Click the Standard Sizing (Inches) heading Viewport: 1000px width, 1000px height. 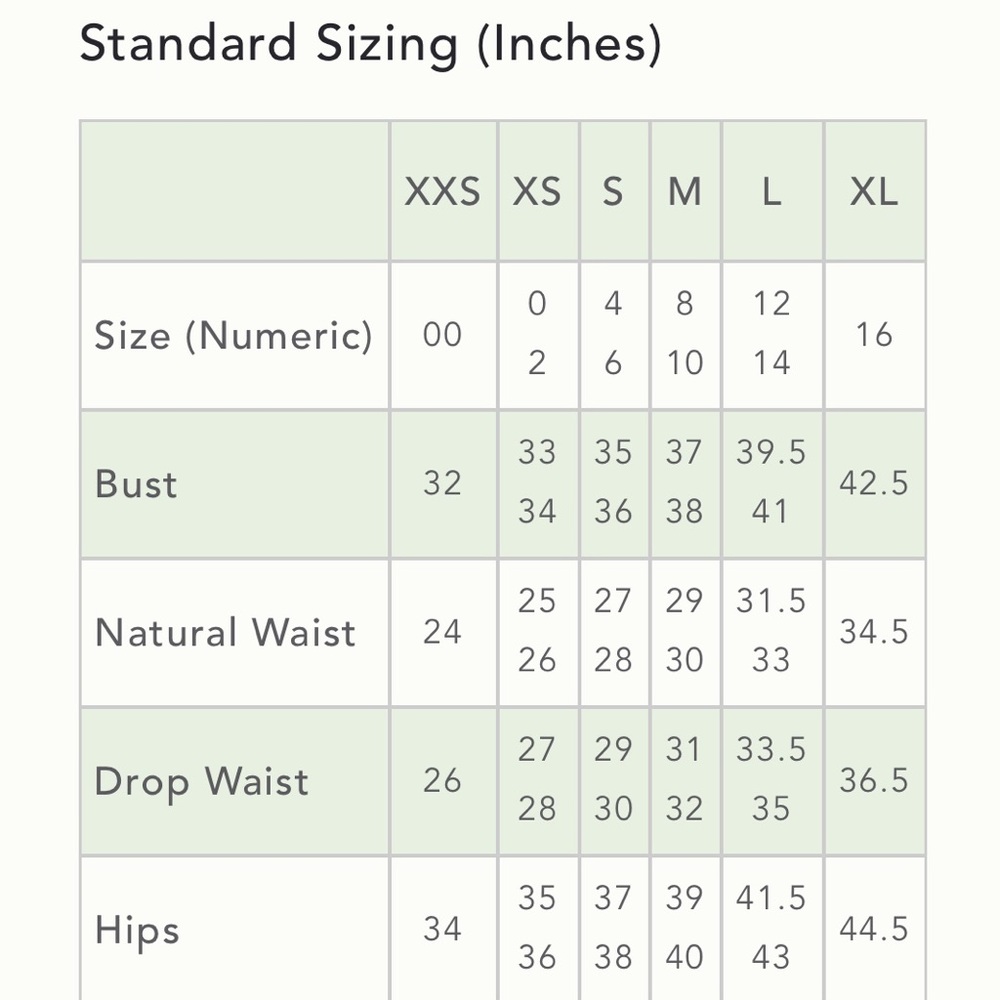[370, 45]
